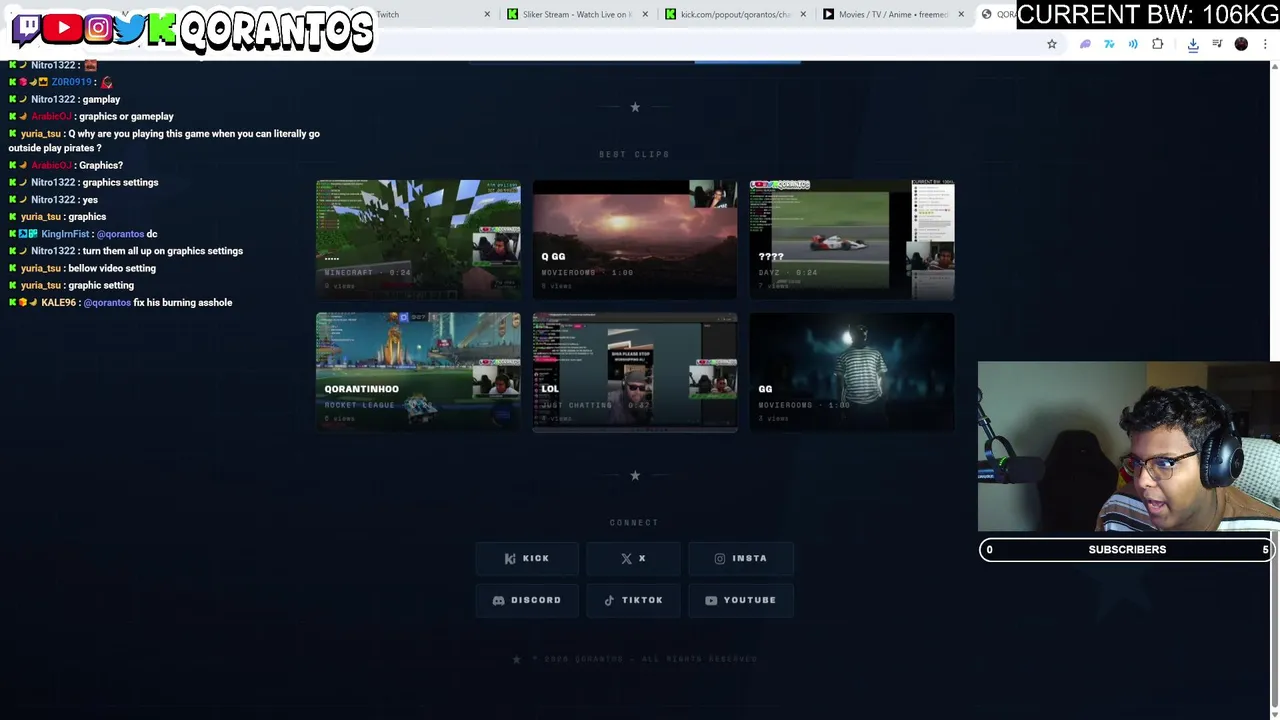Click the 'BEST CLIPS' section heading

point(634,154)
